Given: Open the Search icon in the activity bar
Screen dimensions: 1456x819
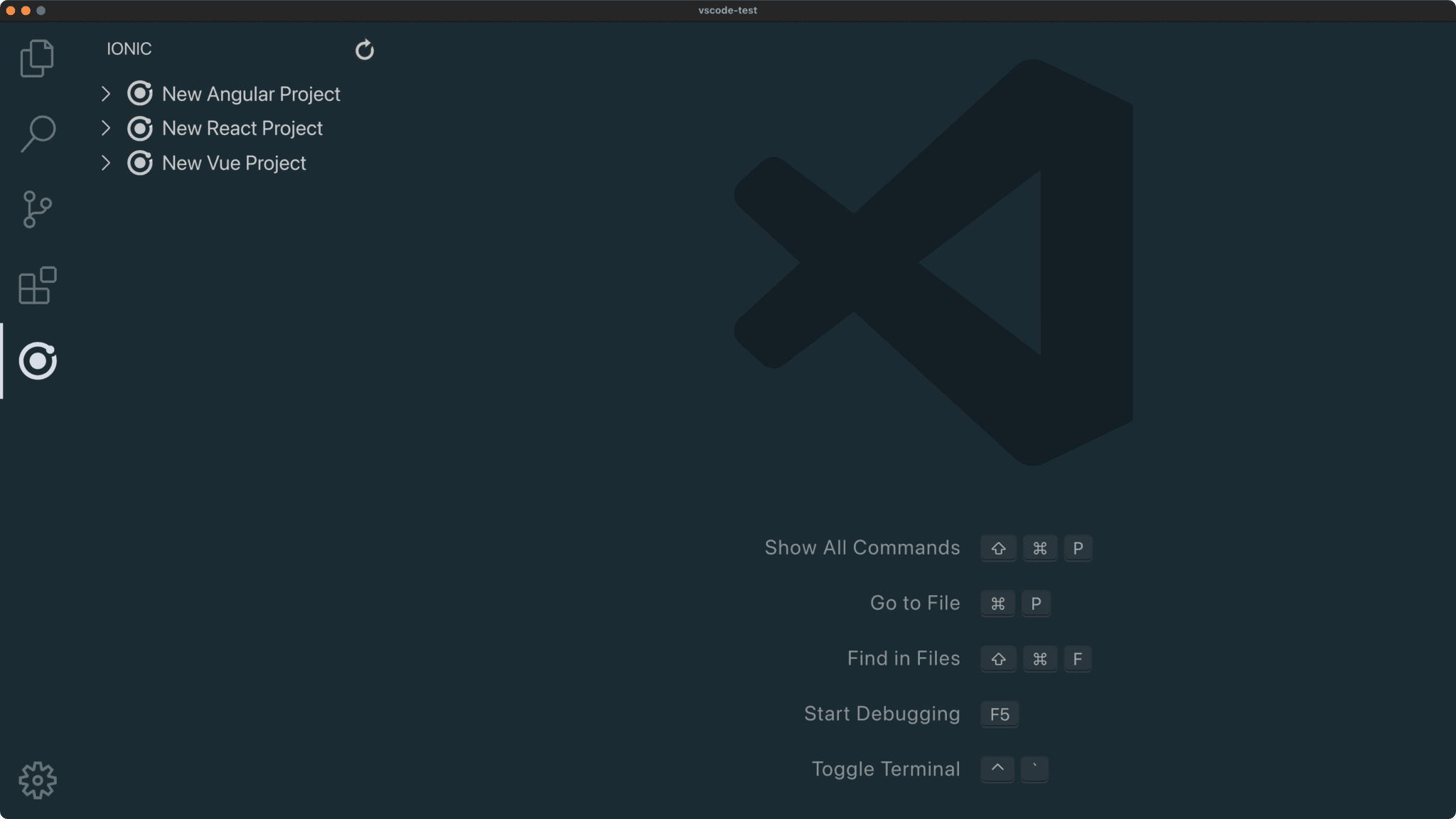Looking at the screenshot, I should (x=36, y=132).
